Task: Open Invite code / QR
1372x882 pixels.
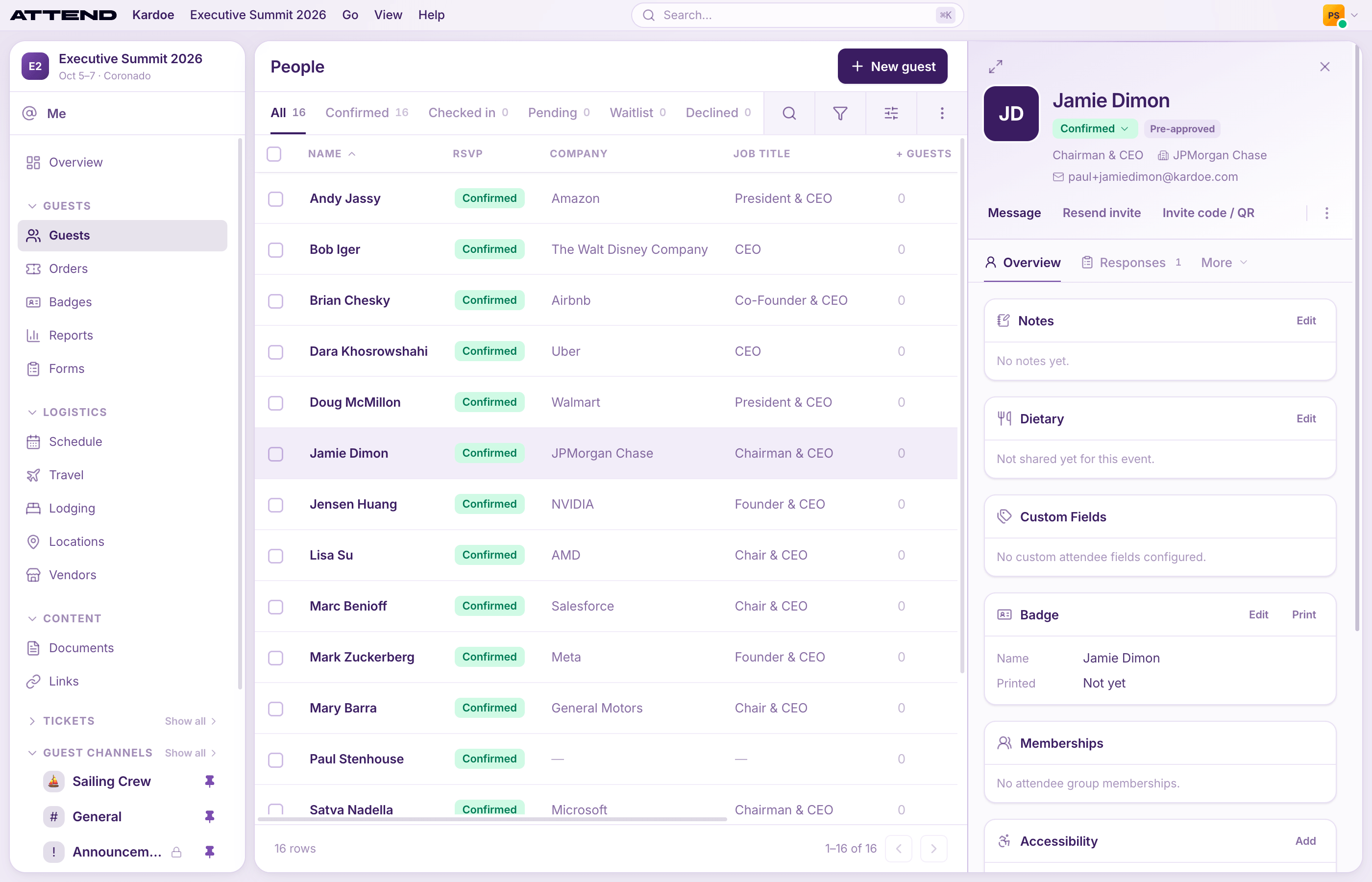Action: tap(1208, 213)
